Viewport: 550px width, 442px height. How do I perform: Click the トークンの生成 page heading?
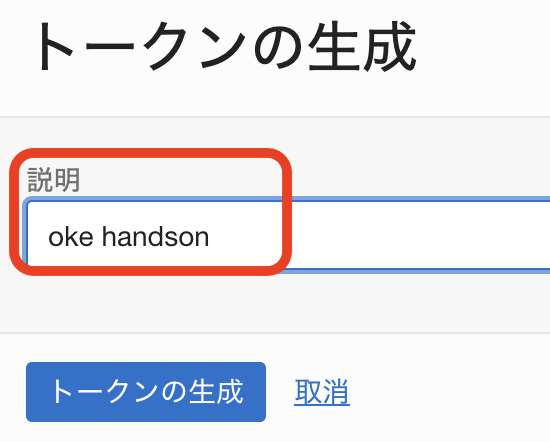coord(225,46)
